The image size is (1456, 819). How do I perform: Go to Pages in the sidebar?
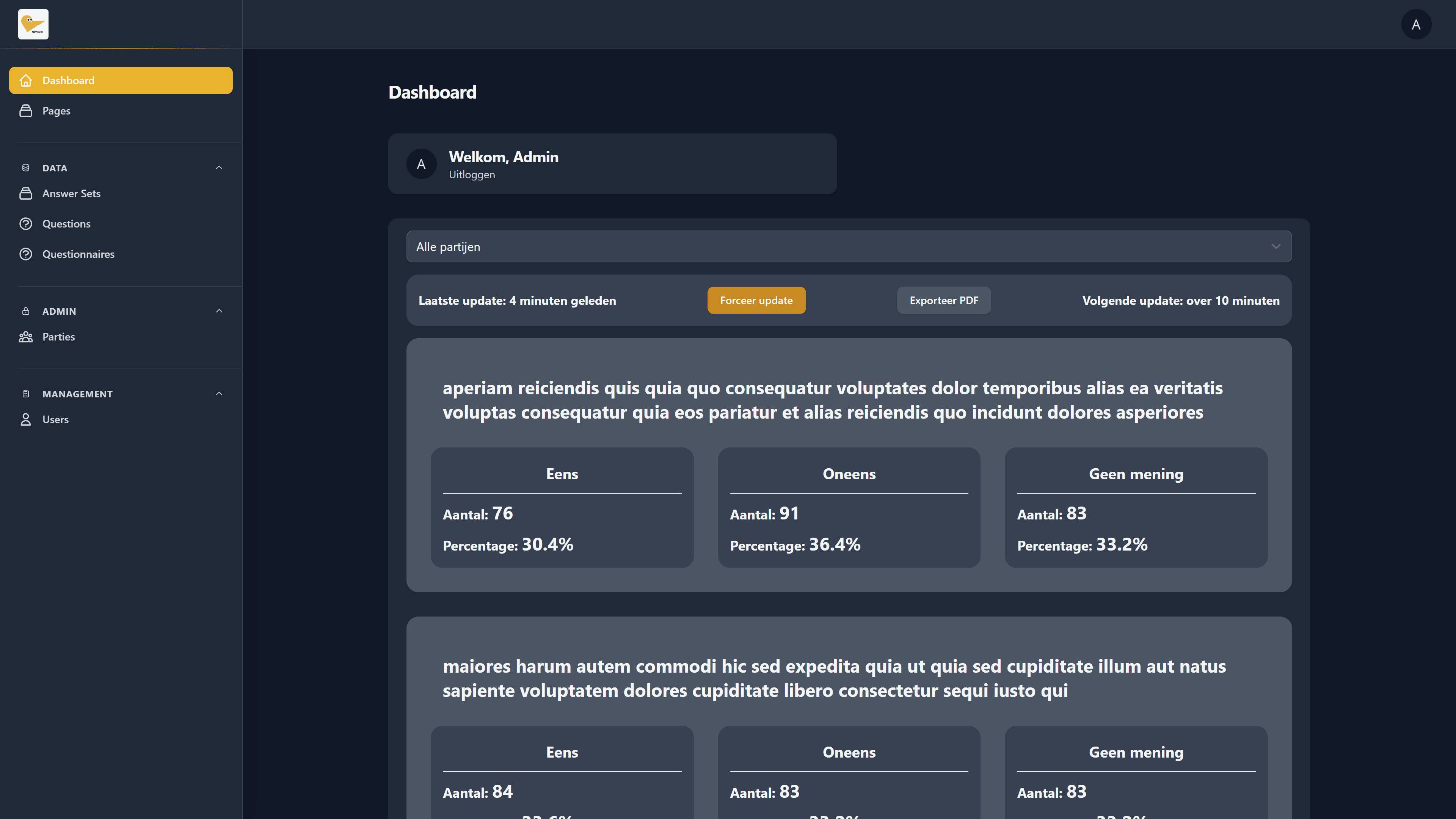point(56,111)
